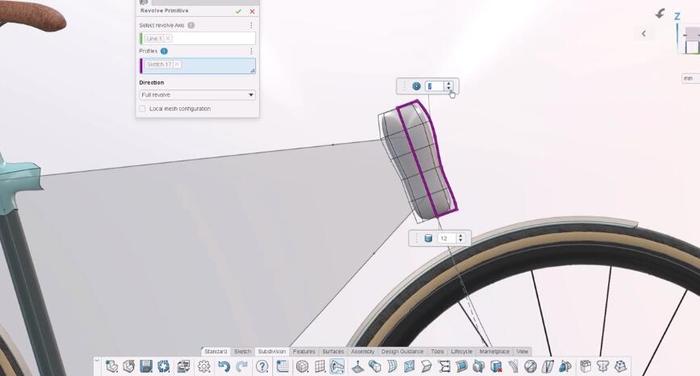Click the Undo arrow icon
This screenshot has height=376, width=700.
(224, 367)
